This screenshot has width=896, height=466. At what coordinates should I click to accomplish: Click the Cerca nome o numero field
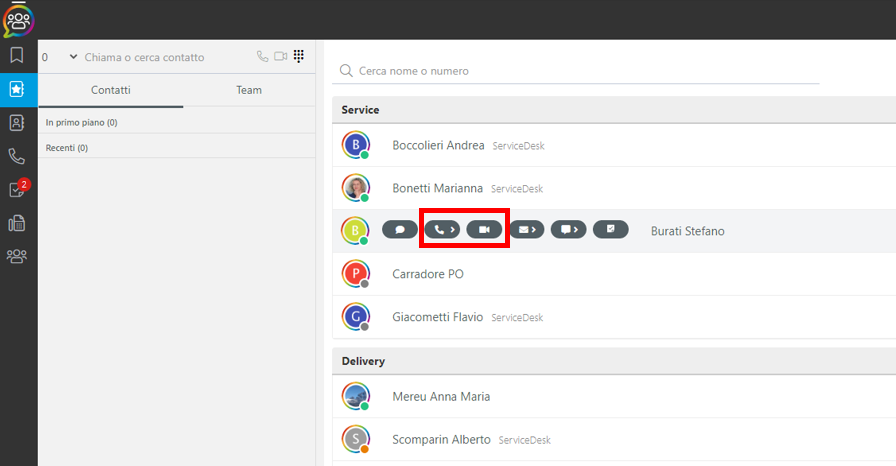575,71
